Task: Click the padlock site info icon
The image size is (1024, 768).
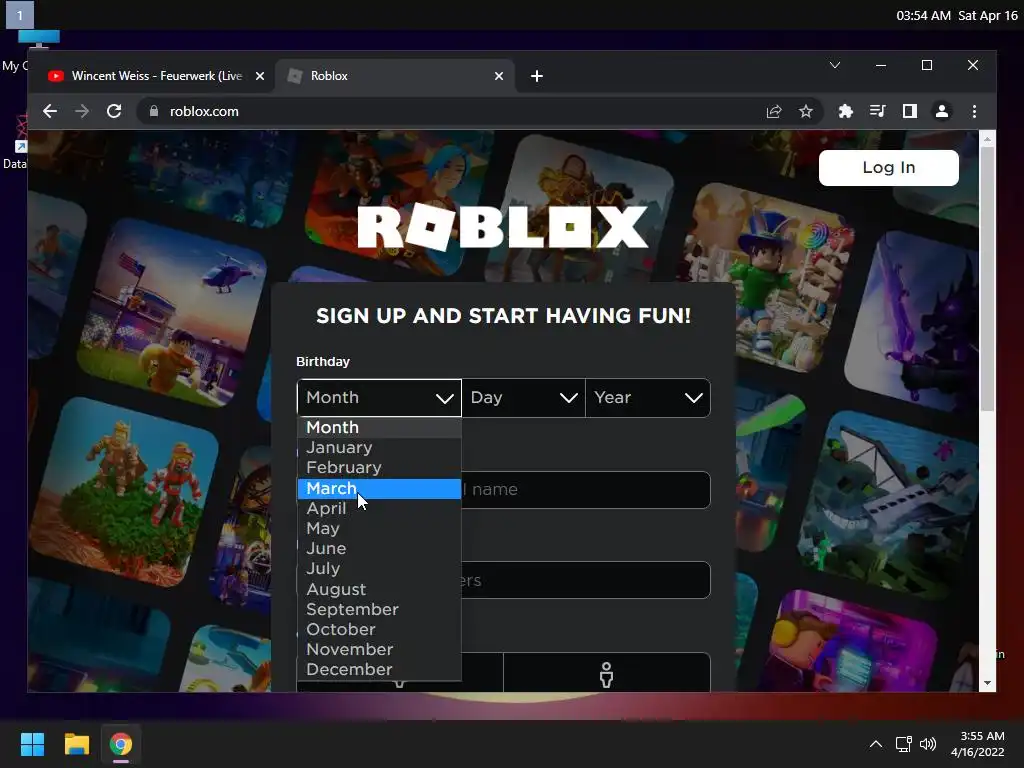Action: coord(153,111)
